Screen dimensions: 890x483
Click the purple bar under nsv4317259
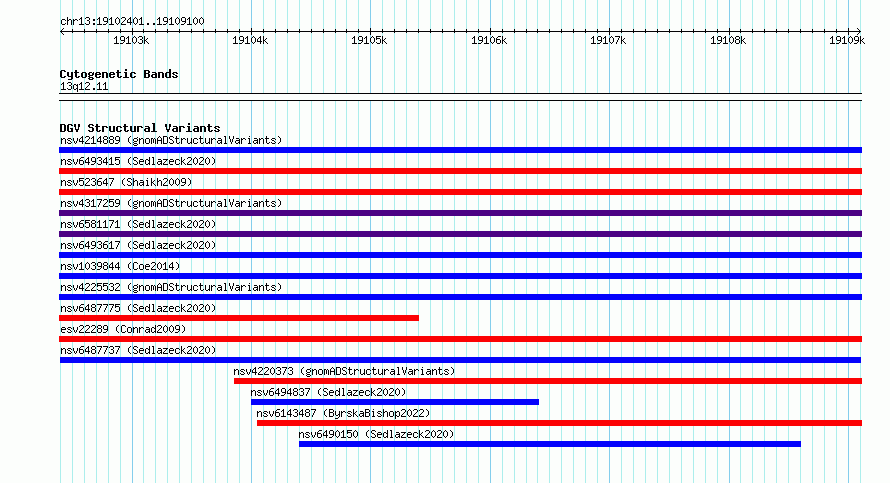pyautogui.click(x=460, y=213)
